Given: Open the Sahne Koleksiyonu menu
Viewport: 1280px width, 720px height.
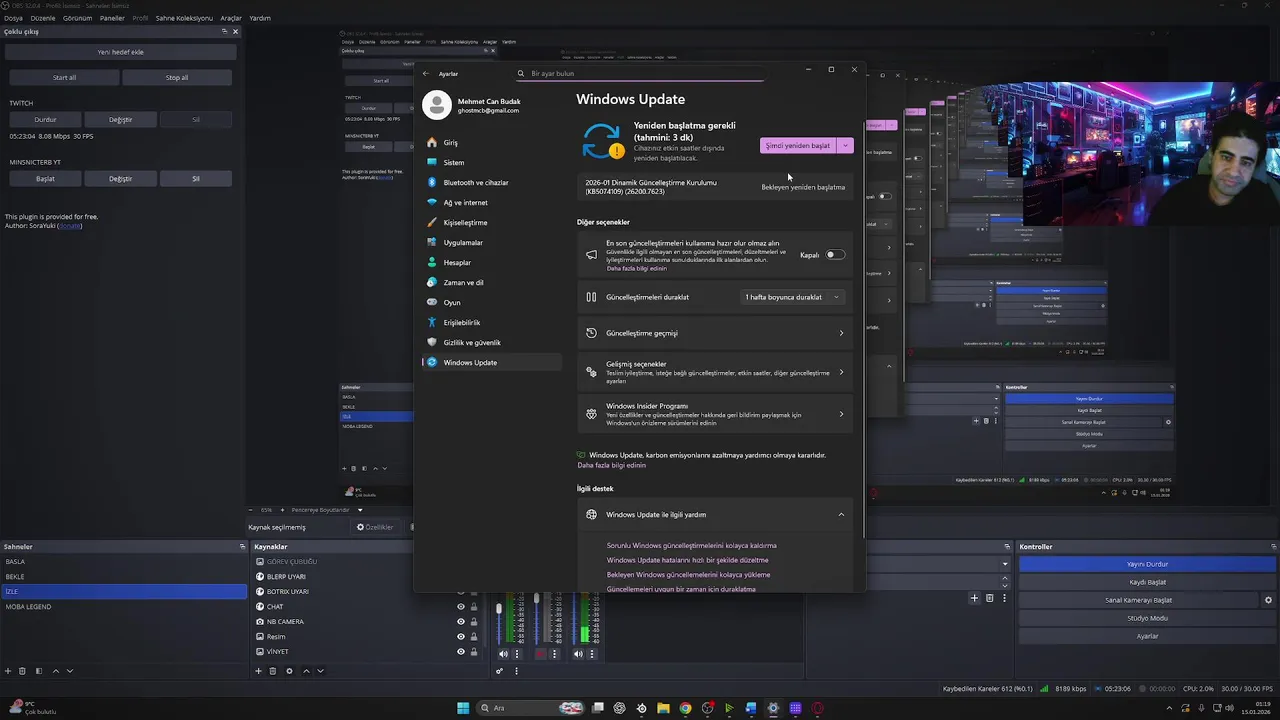Looking at the screenshot, I should pos(185,18).
